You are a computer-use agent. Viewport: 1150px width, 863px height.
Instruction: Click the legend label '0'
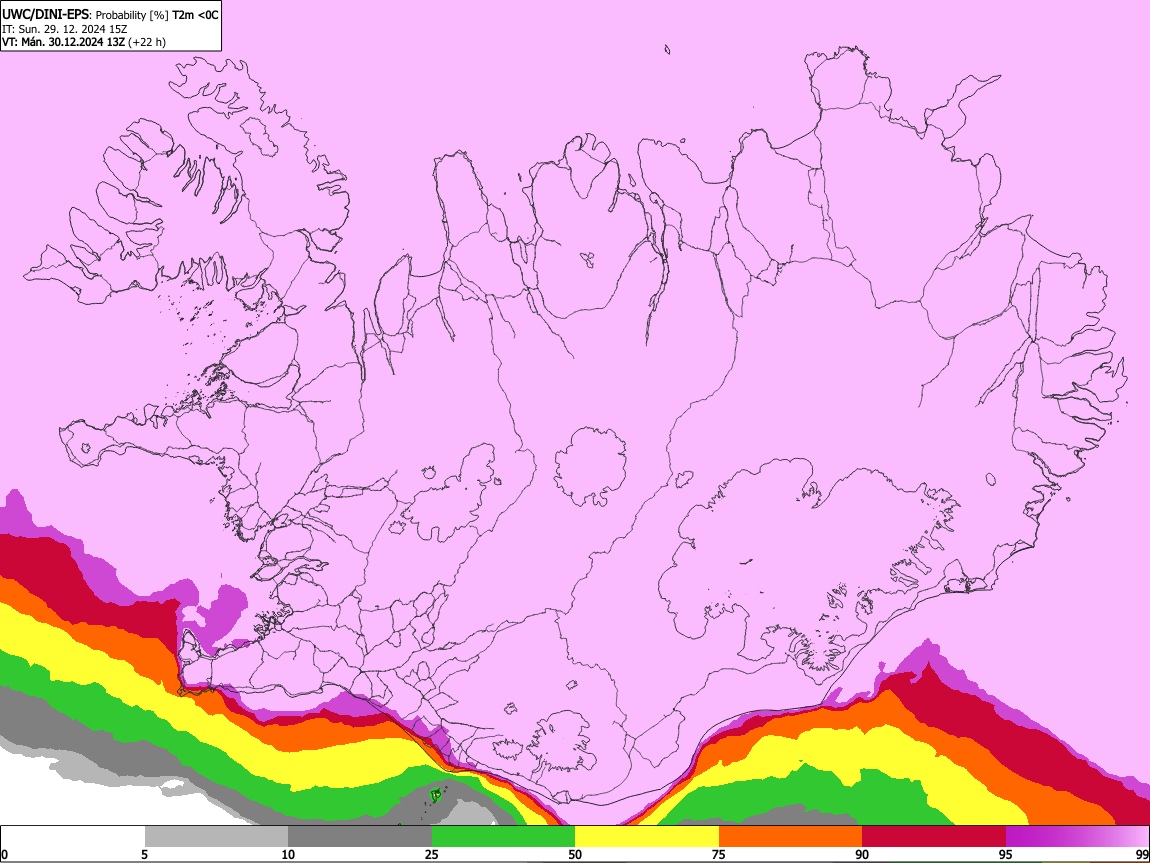pos(5,855)
